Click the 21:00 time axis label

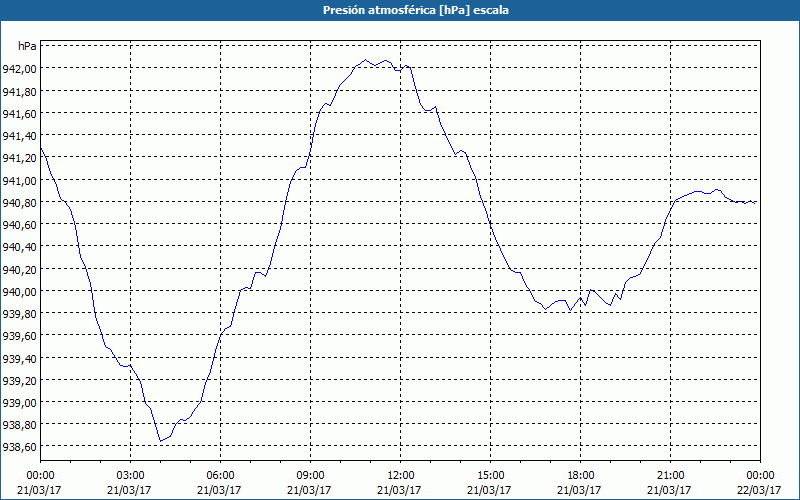[670, 476]
